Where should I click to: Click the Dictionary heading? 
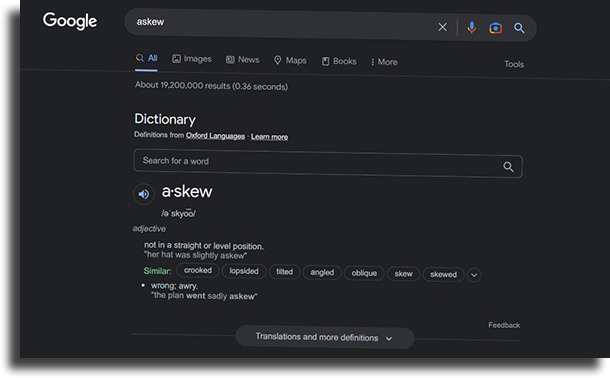coord(165,119)
